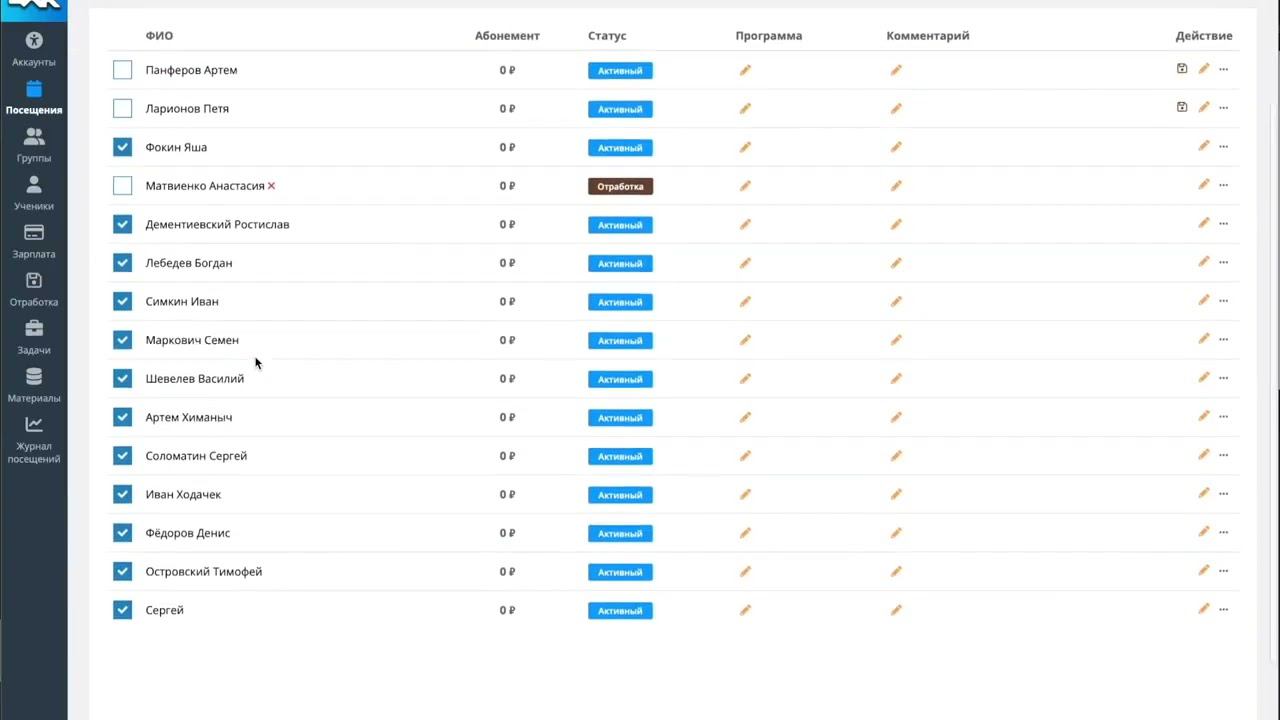Image resolution: width=1280 pixels, height=720 pixels.
Task: Edit comment pencil for Симкин Иван
Action: [x=896, y=301]
